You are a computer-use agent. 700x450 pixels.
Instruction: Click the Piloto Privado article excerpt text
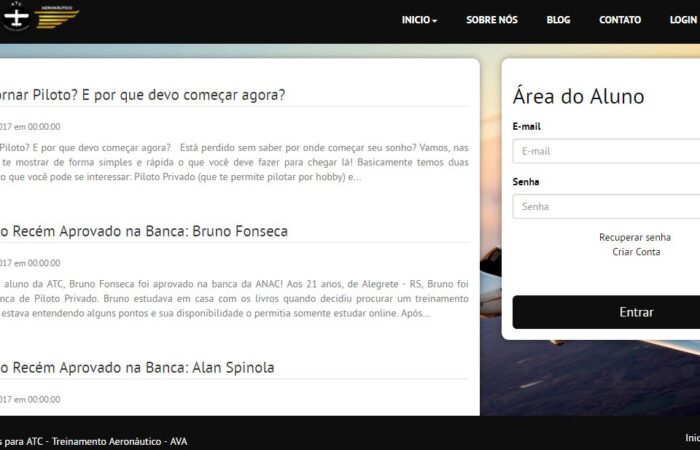point(233,162)
